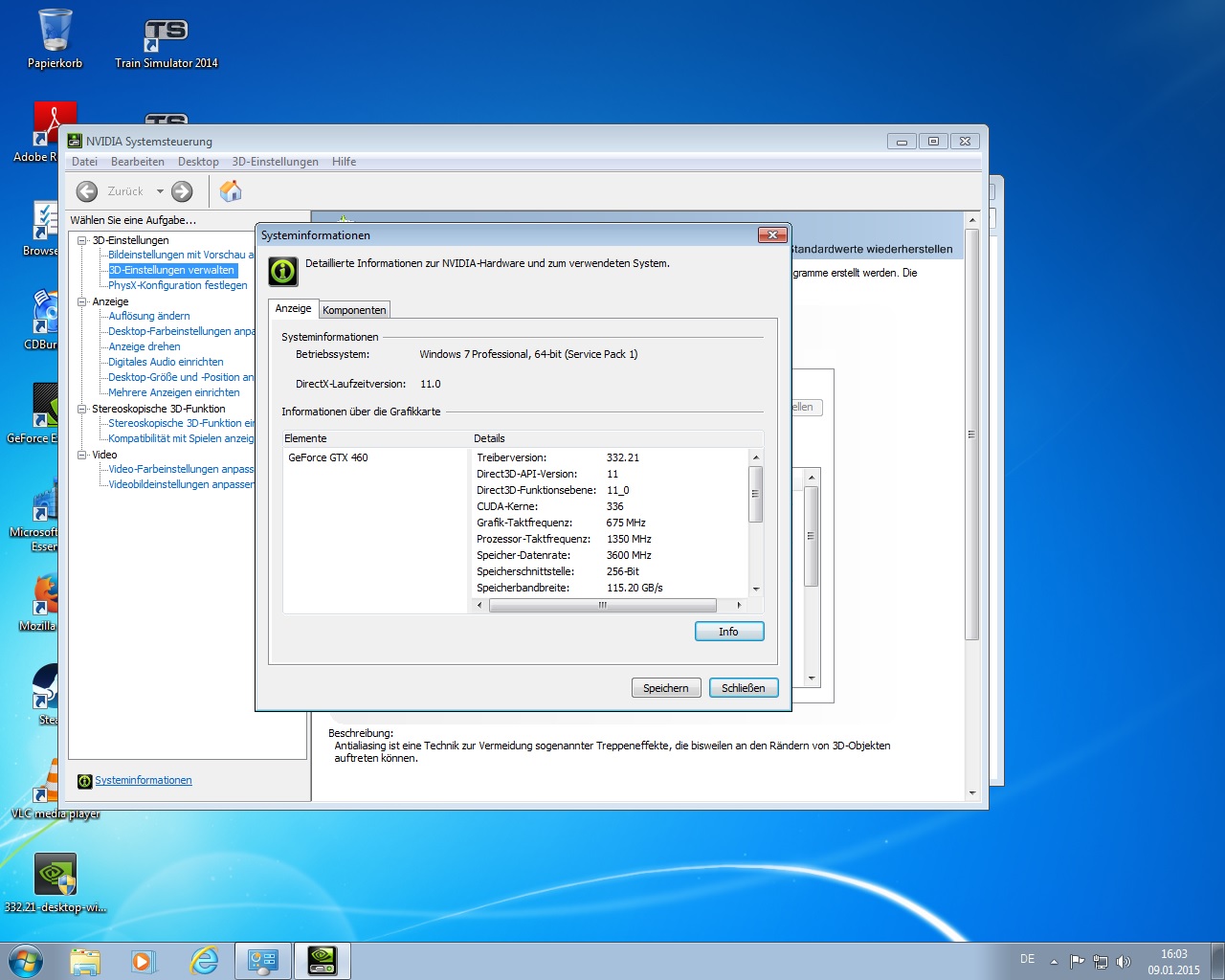1225x980 pixels.
Task: Open the back history dropdown arrow
Action: pyautogui.click(x=160, y=191)
